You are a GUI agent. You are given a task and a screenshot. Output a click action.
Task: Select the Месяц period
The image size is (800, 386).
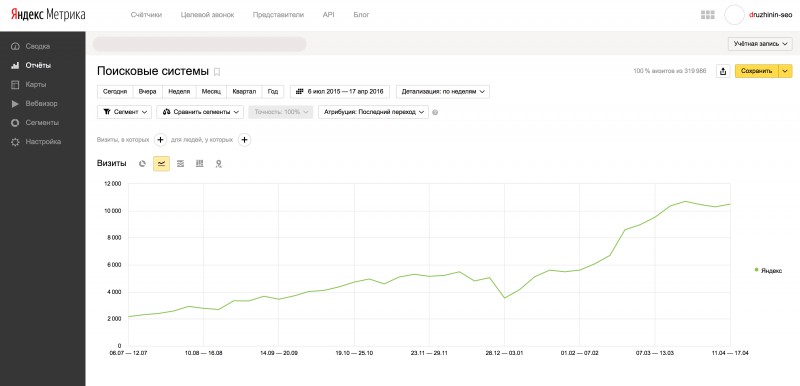[211, 92]
